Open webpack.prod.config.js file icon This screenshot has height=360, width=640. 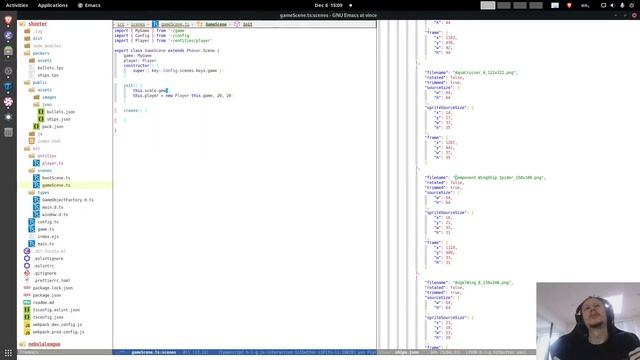27,332
